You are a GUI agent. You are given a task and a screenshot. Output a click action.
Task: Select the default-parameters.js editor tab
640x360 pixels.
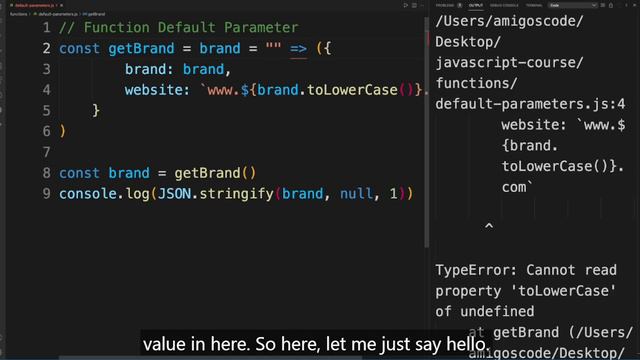coord(35,5)
